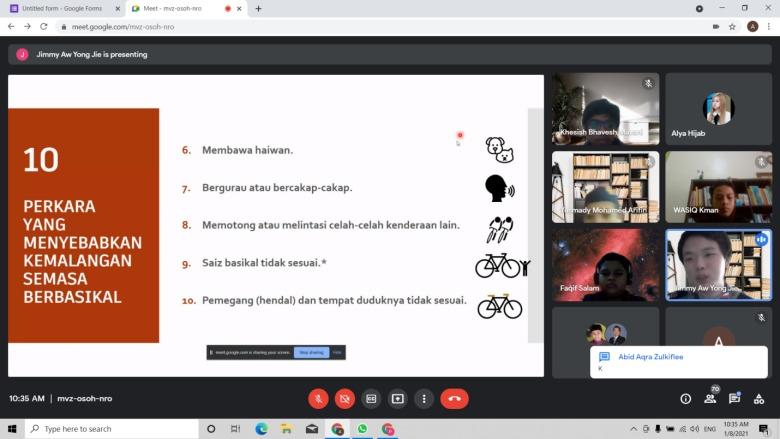Open more options three-dot menu
The width and height of the screenshot is (780, 439).
point(423,398)
